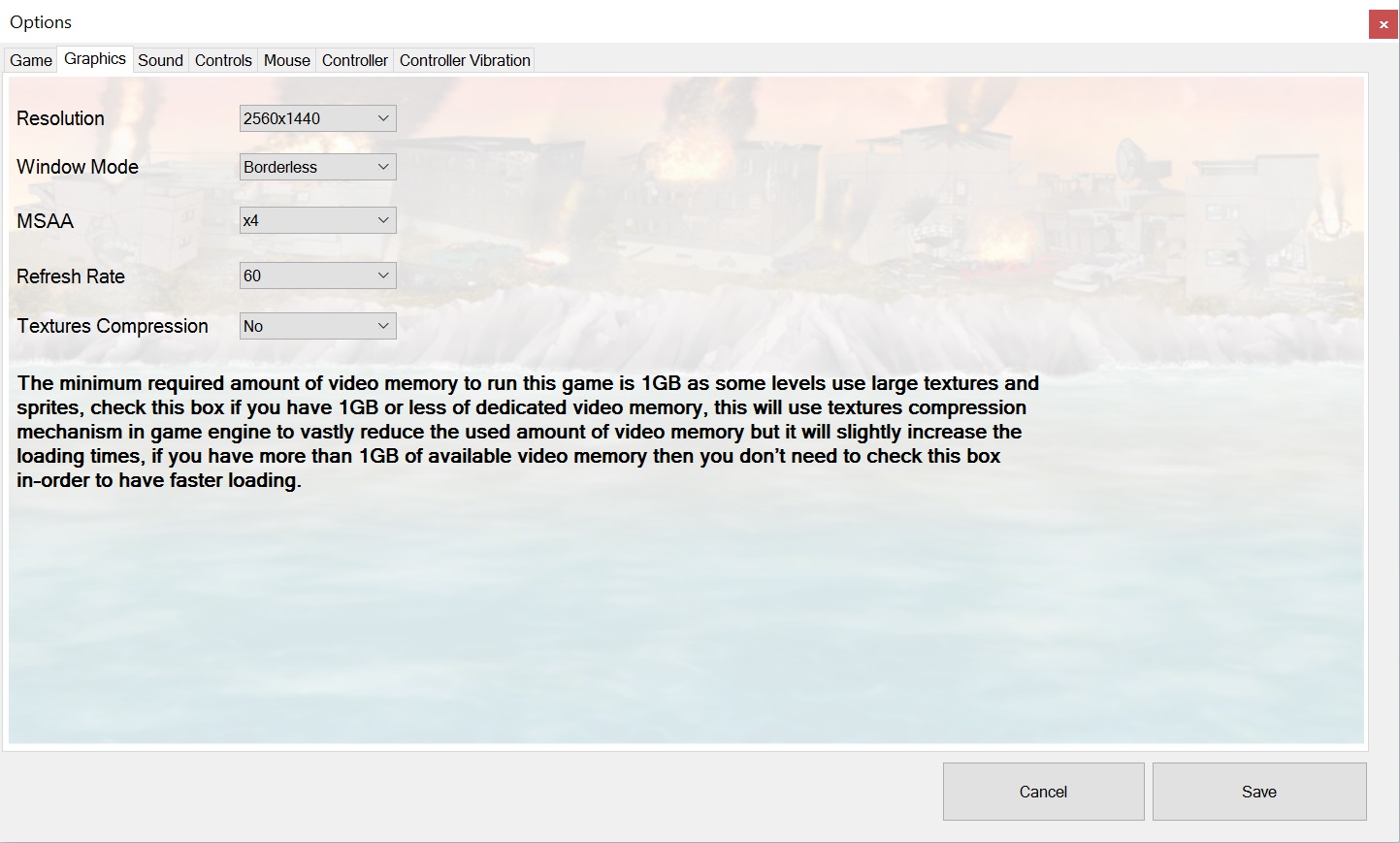The width and height of the screenshot is (1400, 843).
Task: Click the Save button
Action: tap(1258, 791)
